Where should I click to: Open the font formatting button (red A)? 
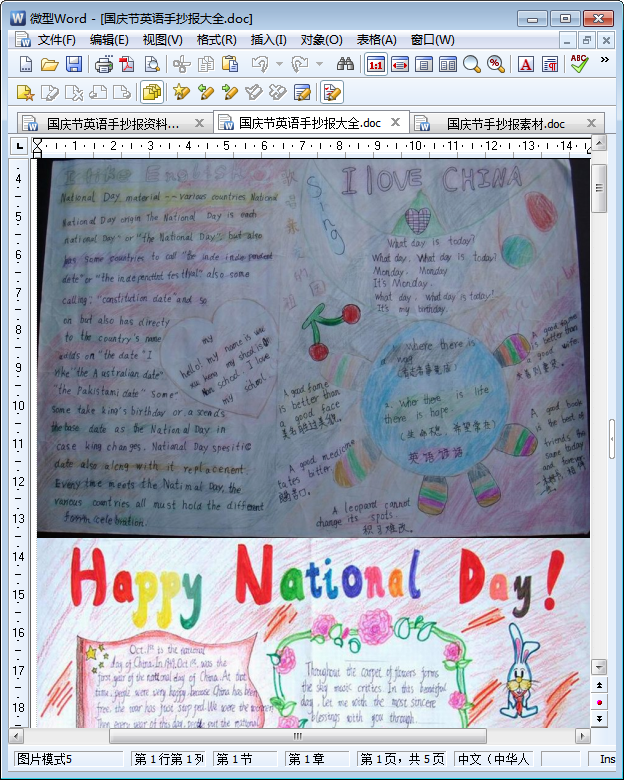526,64
